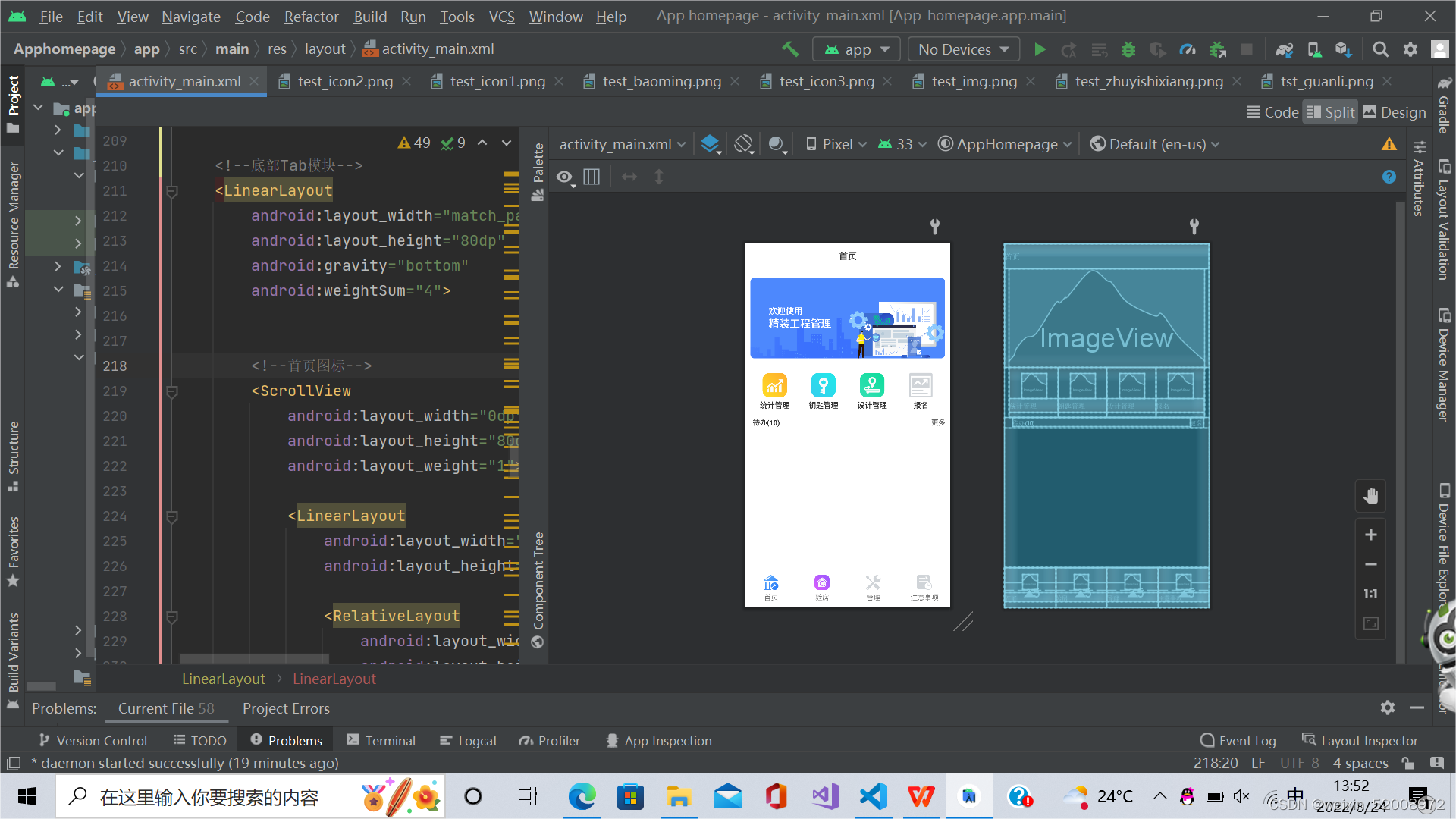Image resolution: width=1456 pixels, height=819 pixels.
Task: Hide the Problems panel with the minus icon
Action: coord(1417,708)
